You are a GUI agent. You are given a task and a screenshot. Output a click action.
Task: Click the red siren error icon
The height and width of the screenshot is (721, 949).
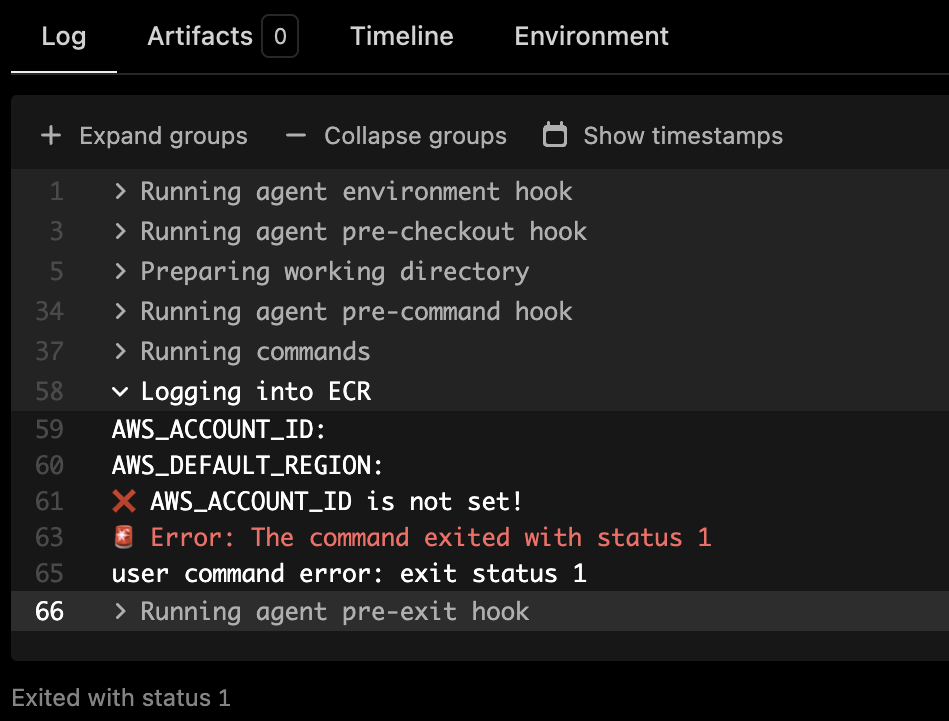point(124,538)
